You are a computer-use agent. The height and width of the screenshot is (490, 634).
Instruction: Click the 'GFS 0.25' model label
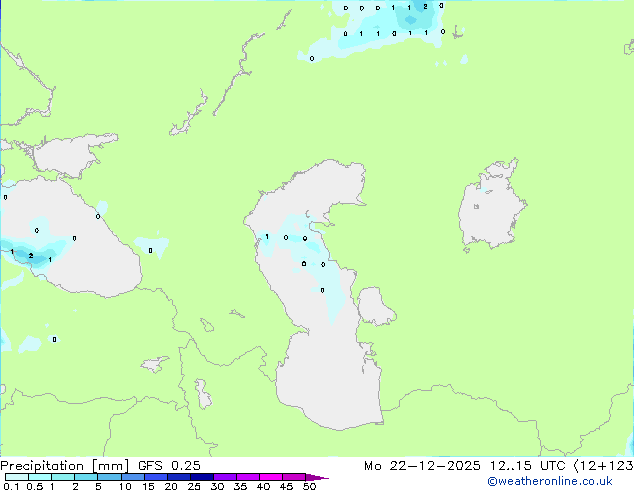pos(169,466)
